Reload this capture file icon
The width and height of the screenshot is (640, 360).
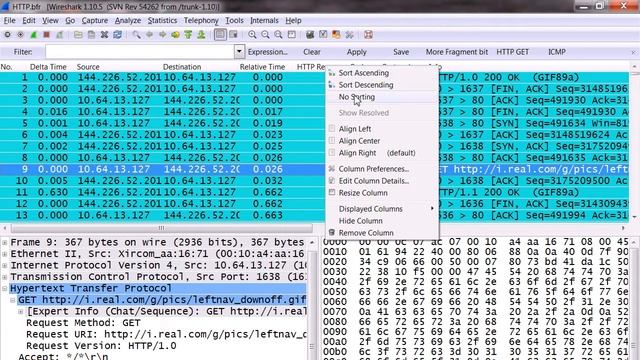pyautogui.click(x=118, y=35)
